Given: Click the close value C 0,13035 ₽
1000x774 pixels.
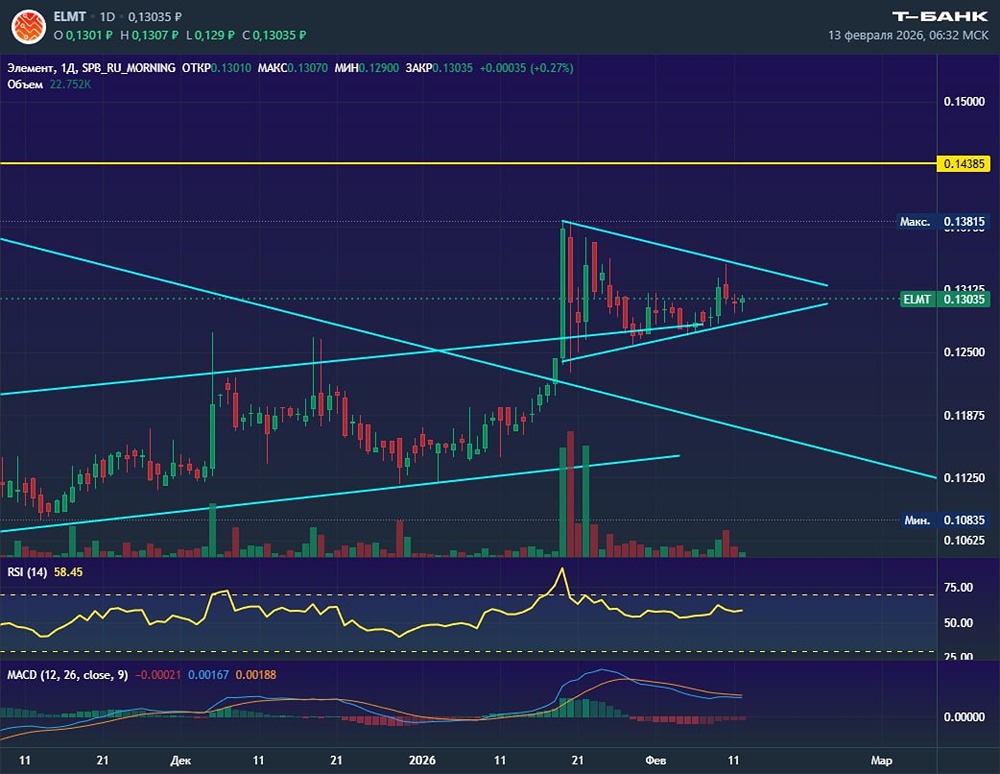Looking at the screenshot, I should point(274,35).
